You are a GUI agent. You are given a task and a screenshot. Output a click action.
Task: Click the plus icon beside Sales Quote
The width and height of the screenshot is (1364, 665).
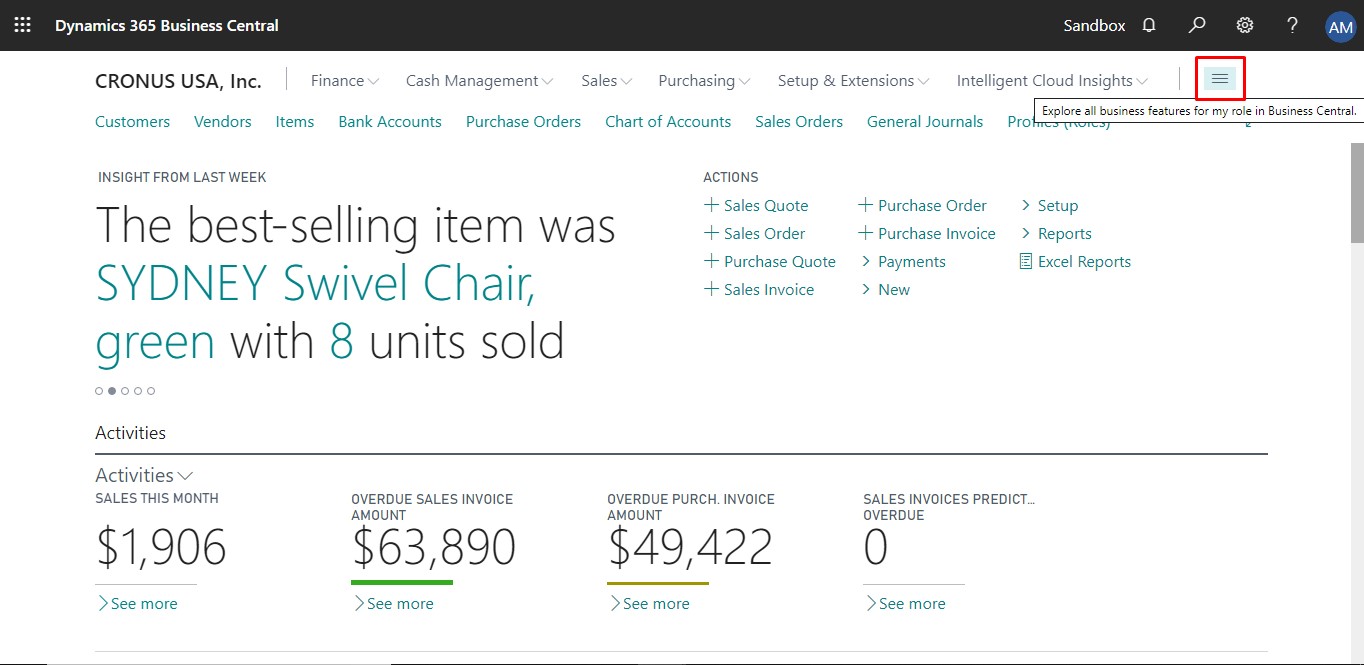pos(711,205)
